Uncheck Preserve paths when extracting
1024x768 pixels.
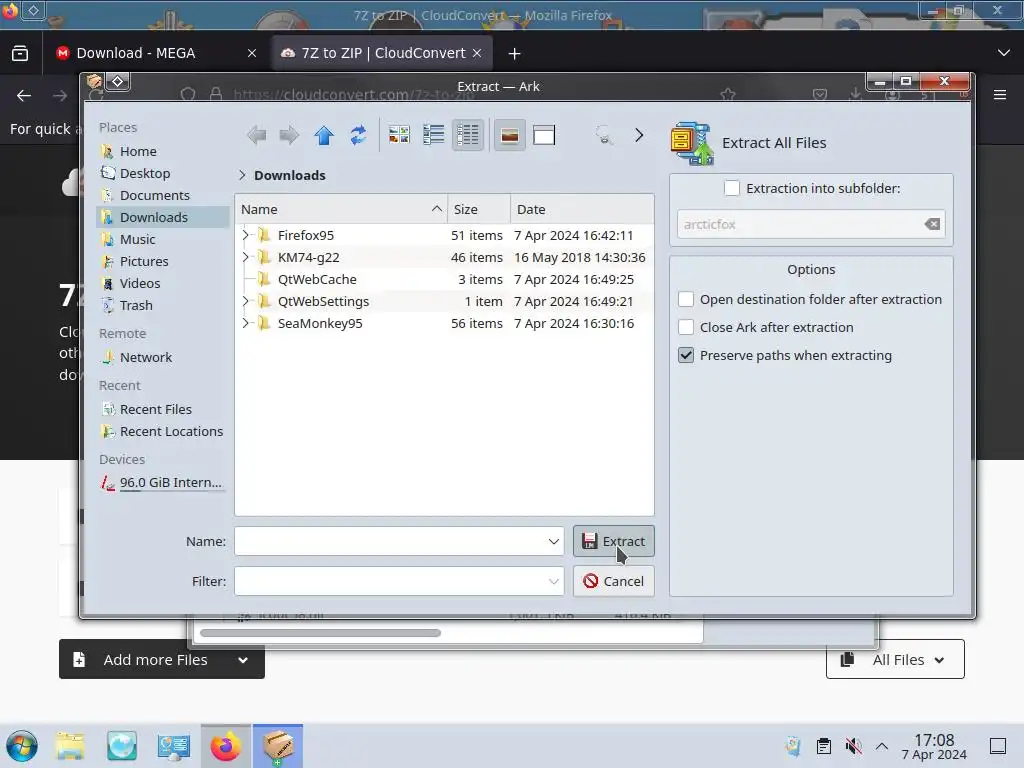tap(686, 355)
